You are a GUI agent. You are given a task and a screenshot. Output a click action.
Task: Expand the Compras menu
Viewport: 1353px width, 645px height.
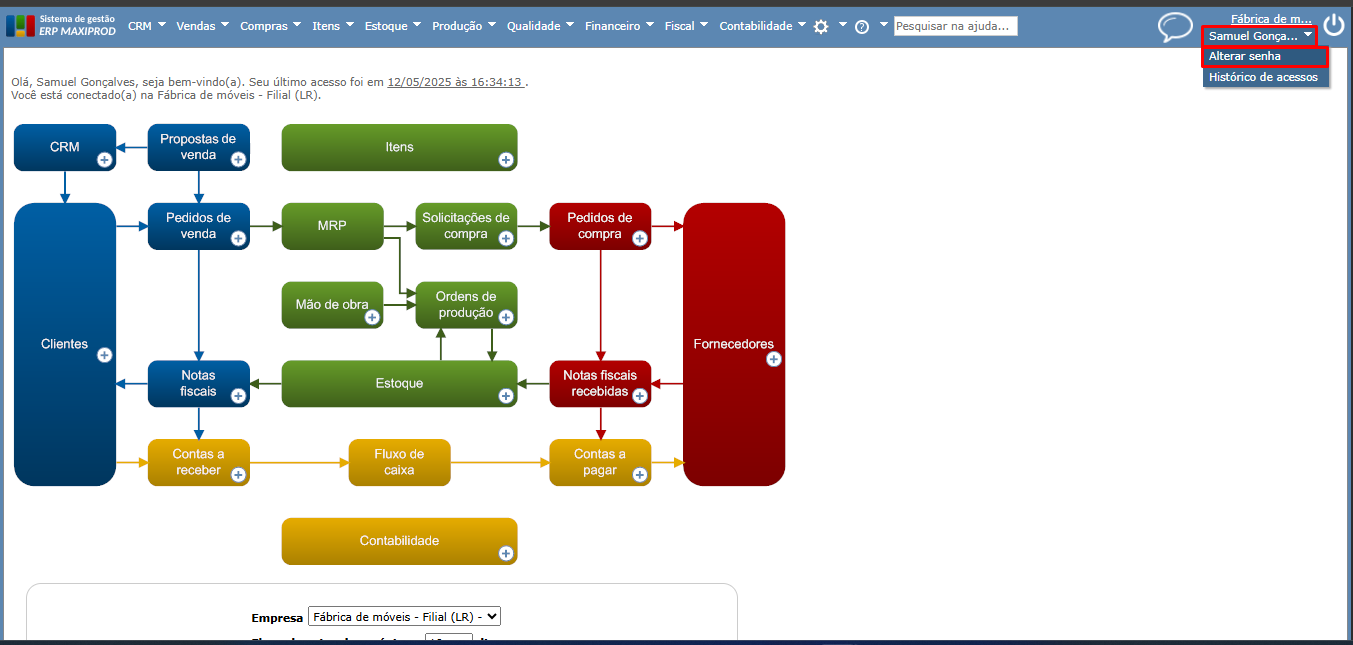tap(271, 26)
